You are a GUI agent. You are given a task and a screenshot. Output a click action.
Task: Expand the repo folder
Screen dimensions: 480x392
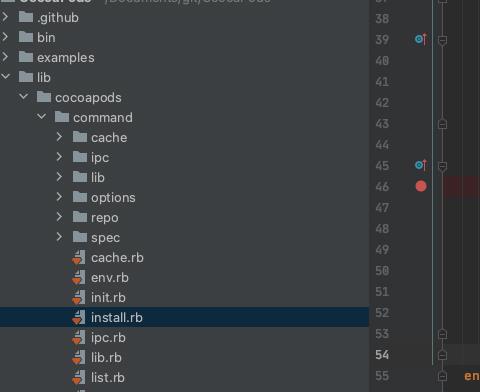tap(59, 217)
